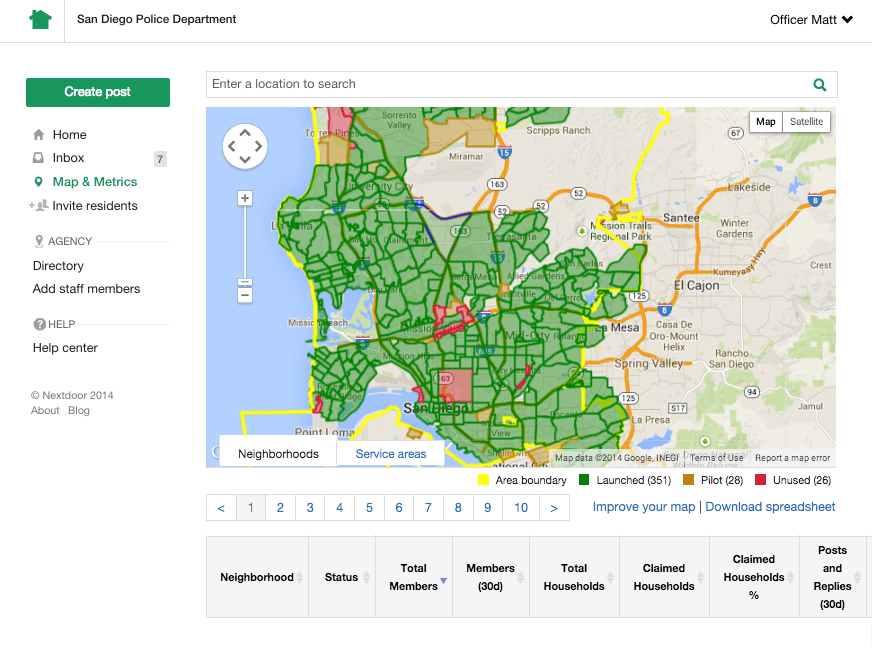Click the Download spreadsheet link

click(770, 507)
